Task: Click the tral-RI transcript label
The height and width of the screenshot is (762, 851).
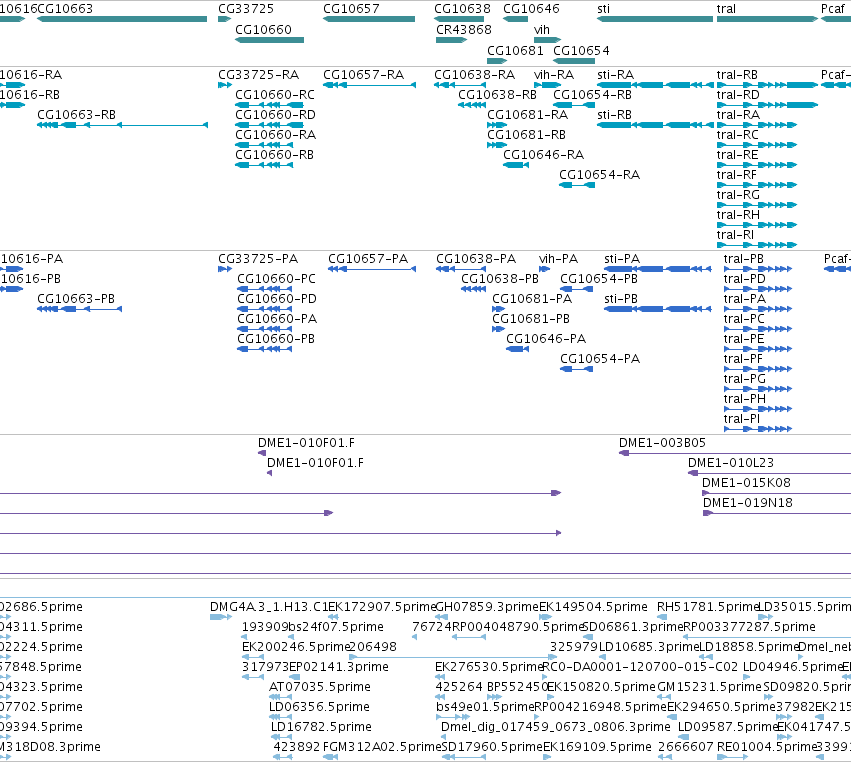Action: pos(735,235)
